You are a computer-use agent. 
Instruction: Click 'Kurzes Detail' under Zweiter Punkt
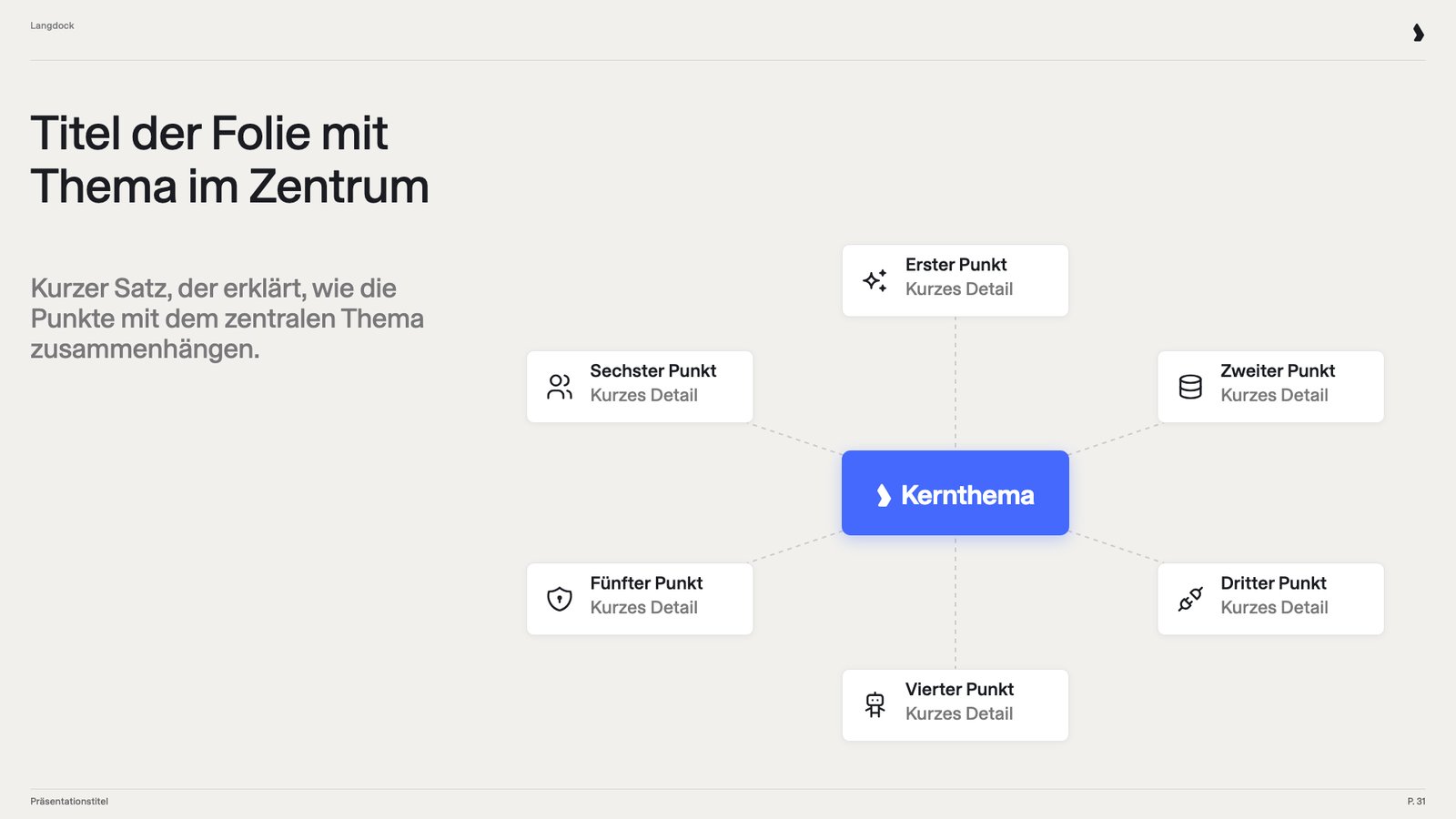tap(1274, 396)
